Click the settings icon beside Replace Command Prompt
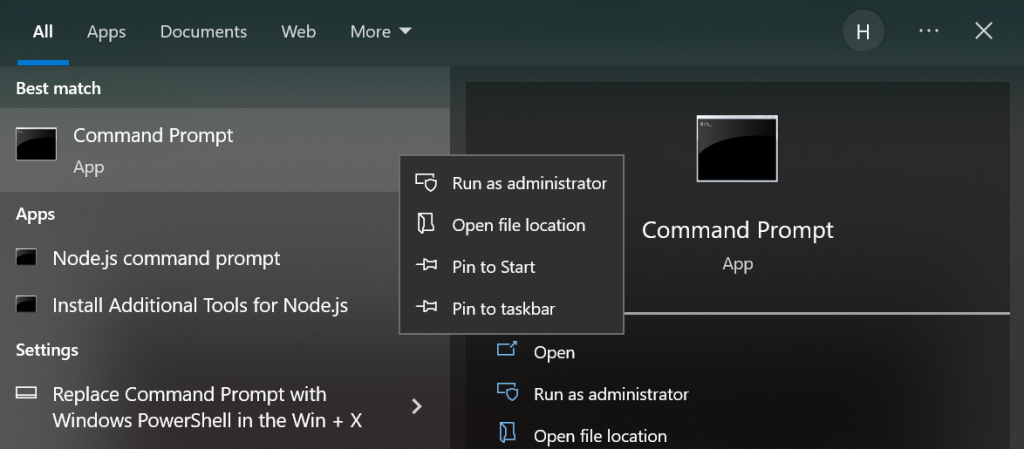This screenshot has height=449, width=1024. click(x=26, y=394)
